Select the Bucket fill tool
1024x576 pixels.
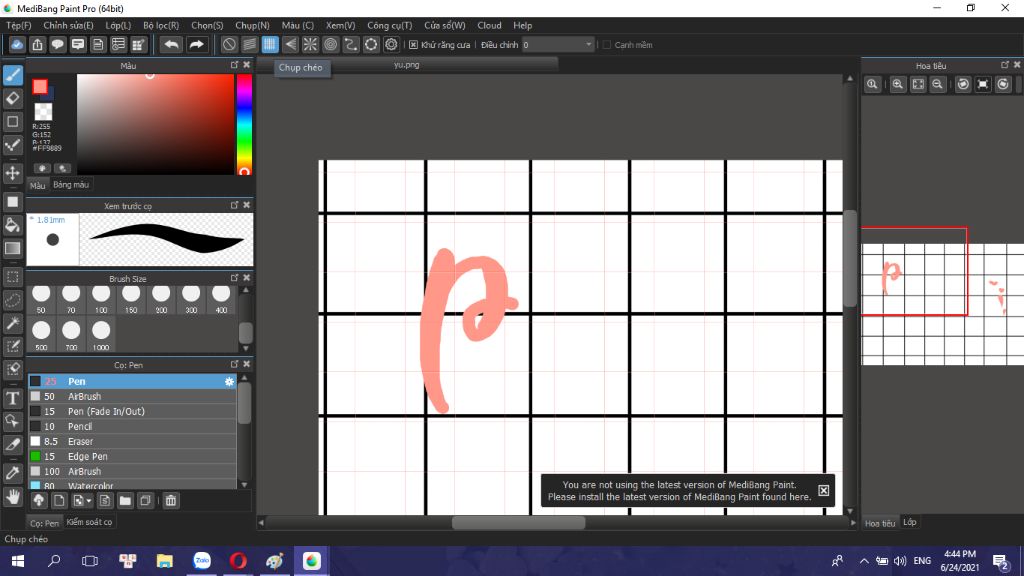click(12, 225)
